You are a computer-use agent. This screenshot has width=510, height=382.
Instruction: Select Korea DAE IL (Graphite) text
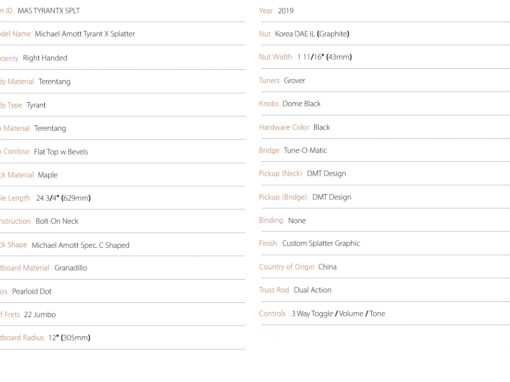point(312,34)
